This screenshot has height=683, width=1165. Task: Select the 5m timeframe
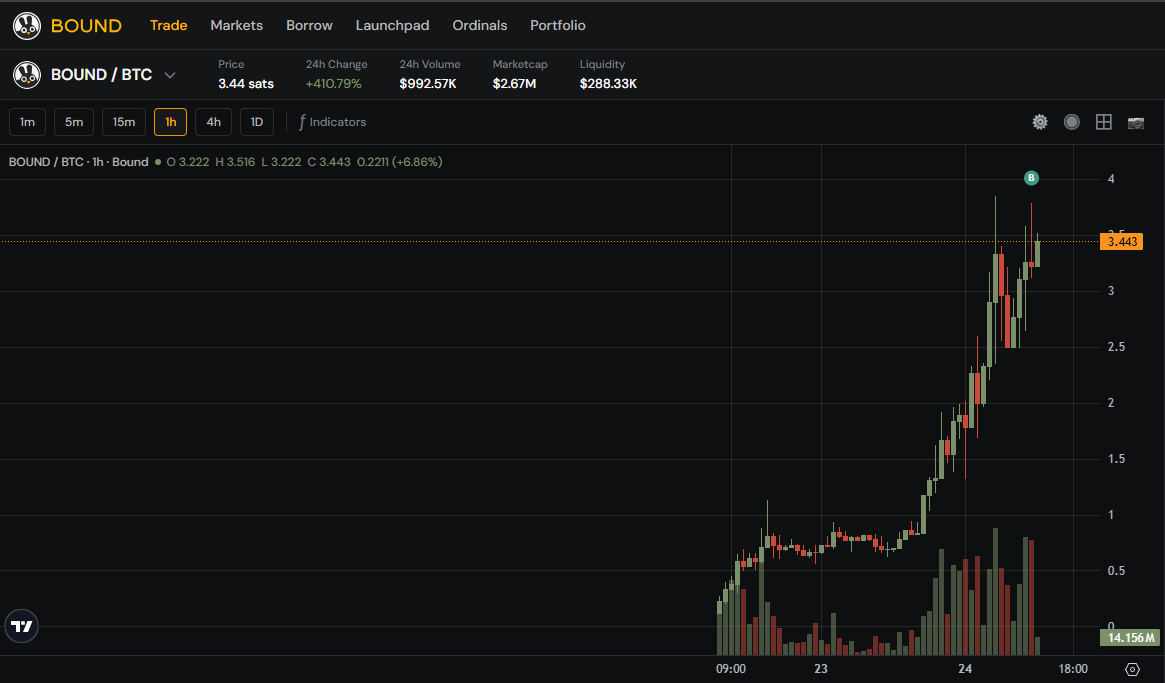74,122
